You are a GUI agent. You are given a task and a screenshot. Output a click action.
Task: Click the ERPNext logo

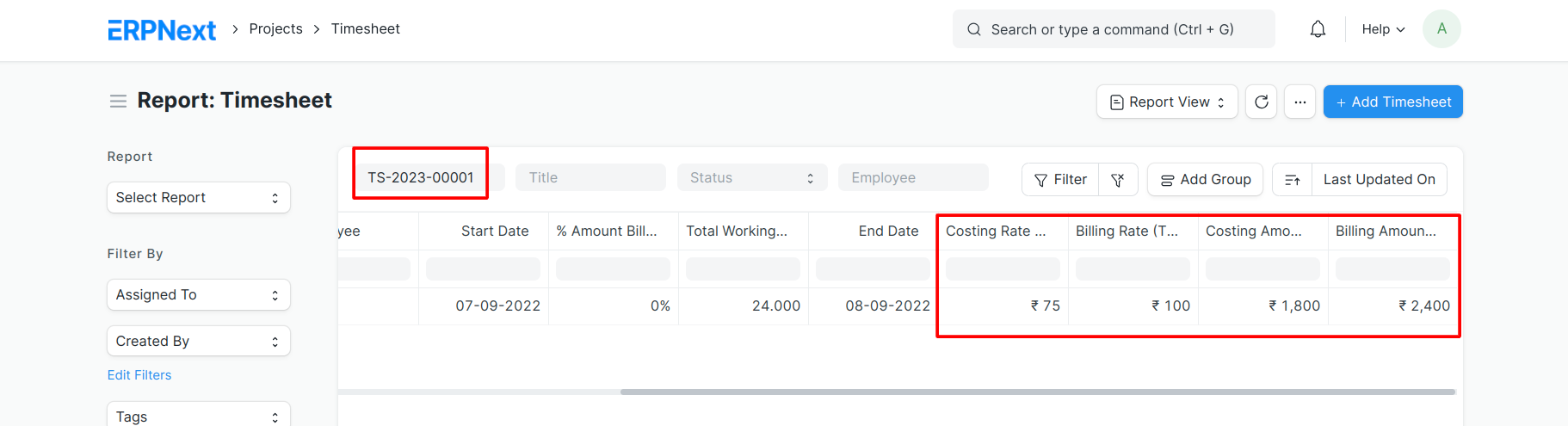tap(162, 30)
